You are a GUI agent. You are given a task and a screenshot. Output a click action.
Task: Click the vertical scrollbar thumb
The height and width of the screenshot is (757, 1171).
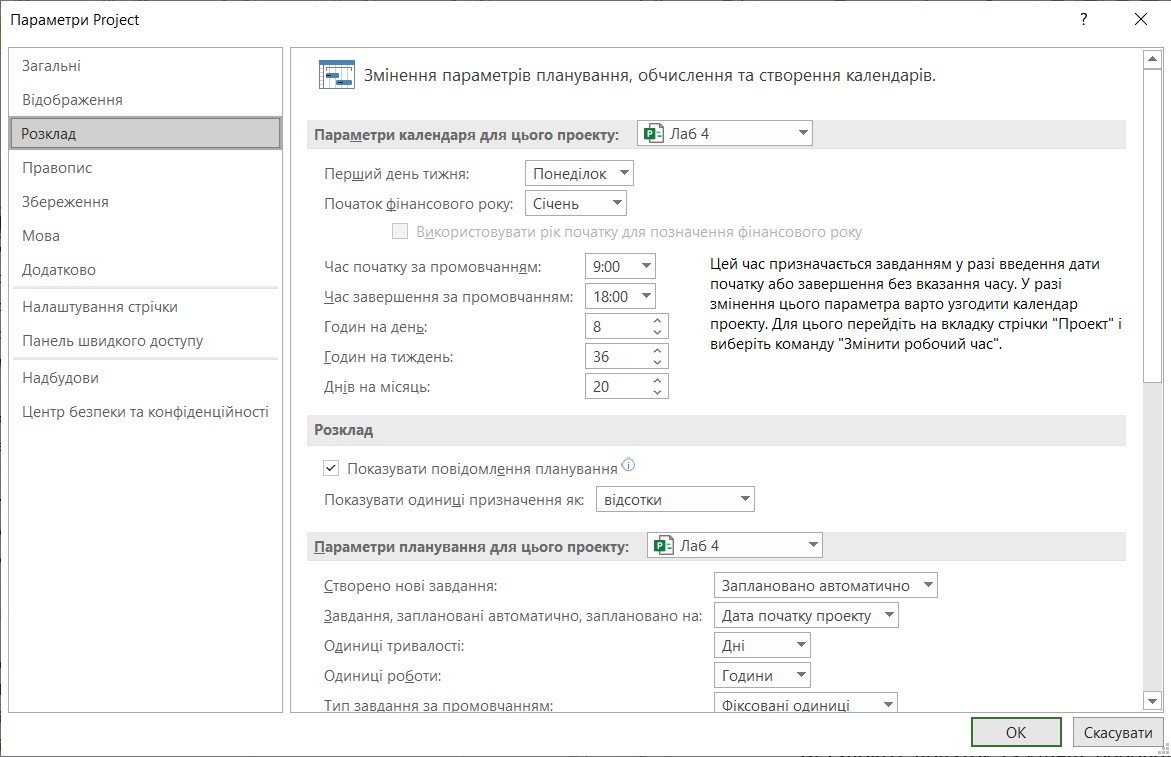[x=1152, y=226]
